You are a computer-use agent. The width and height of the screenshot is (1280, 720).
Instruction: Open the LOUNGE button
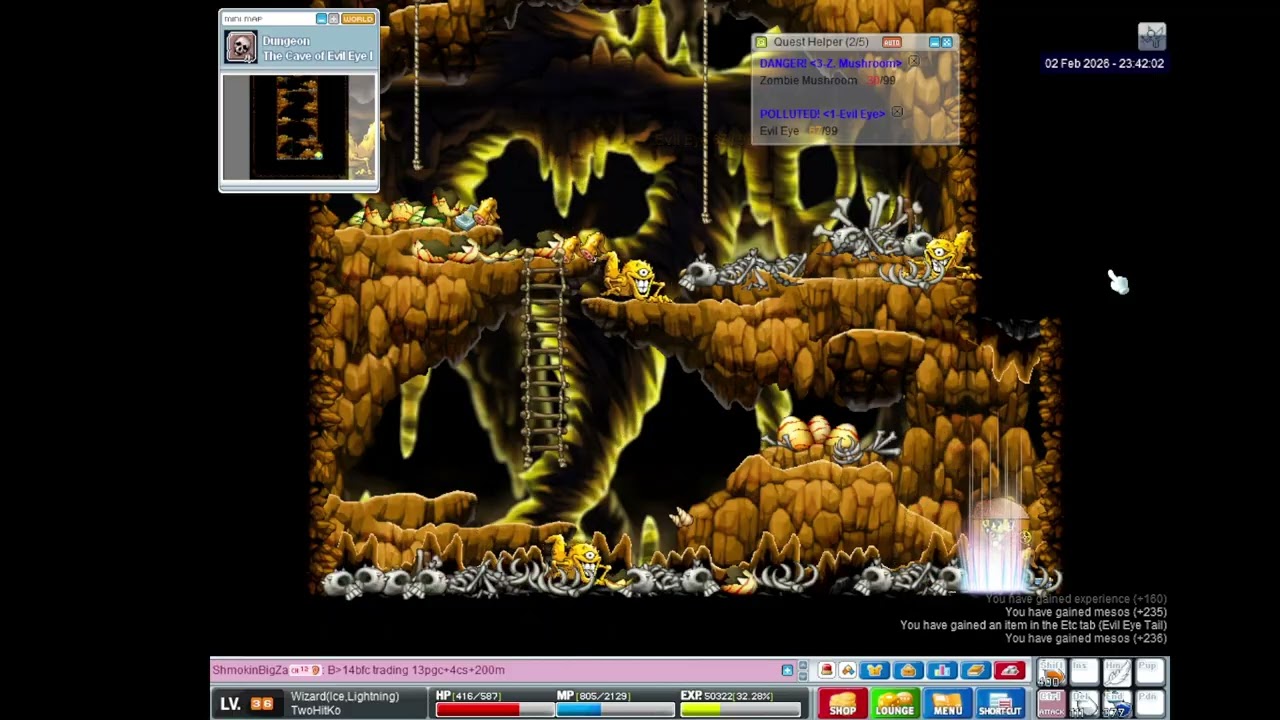point(895,703)
